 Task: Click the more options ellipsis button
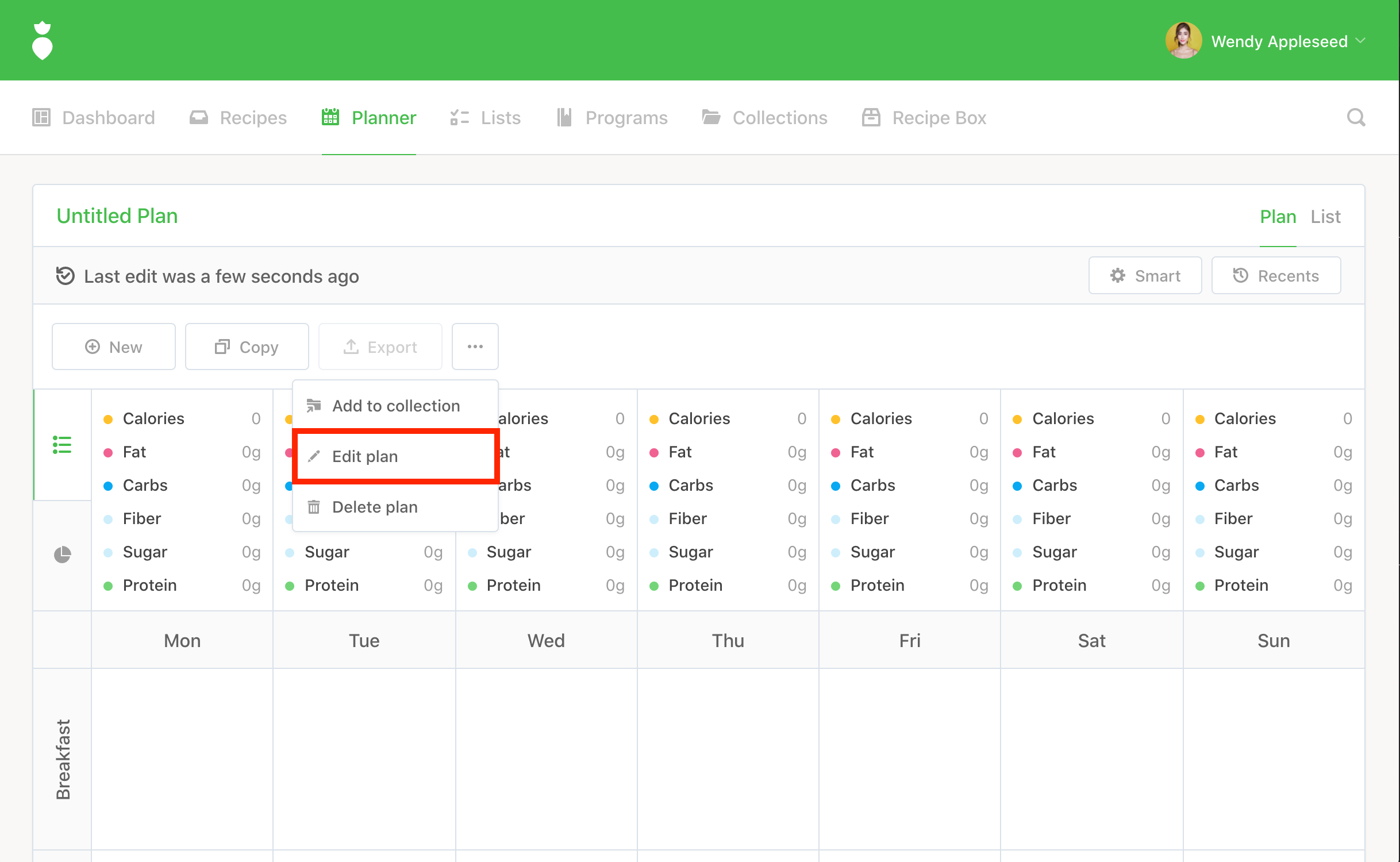(475, 347)
